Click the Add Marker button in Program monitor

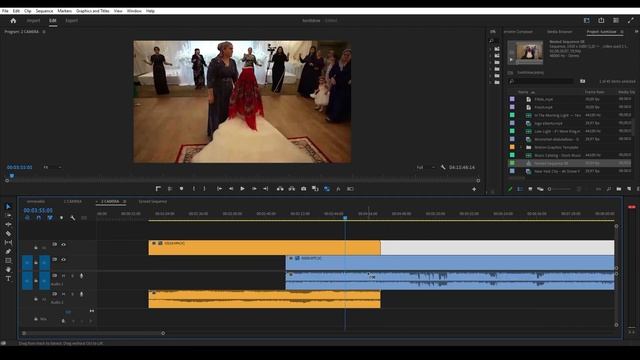(182, 189)
